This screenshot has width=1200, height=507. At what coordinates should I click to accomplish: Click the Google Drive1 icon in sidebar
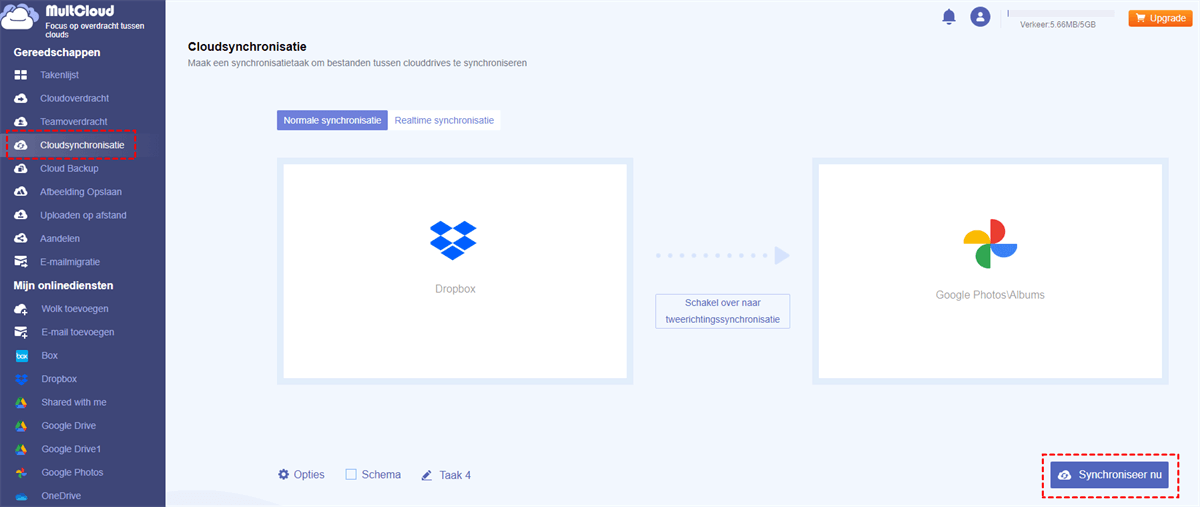point(21,449)
